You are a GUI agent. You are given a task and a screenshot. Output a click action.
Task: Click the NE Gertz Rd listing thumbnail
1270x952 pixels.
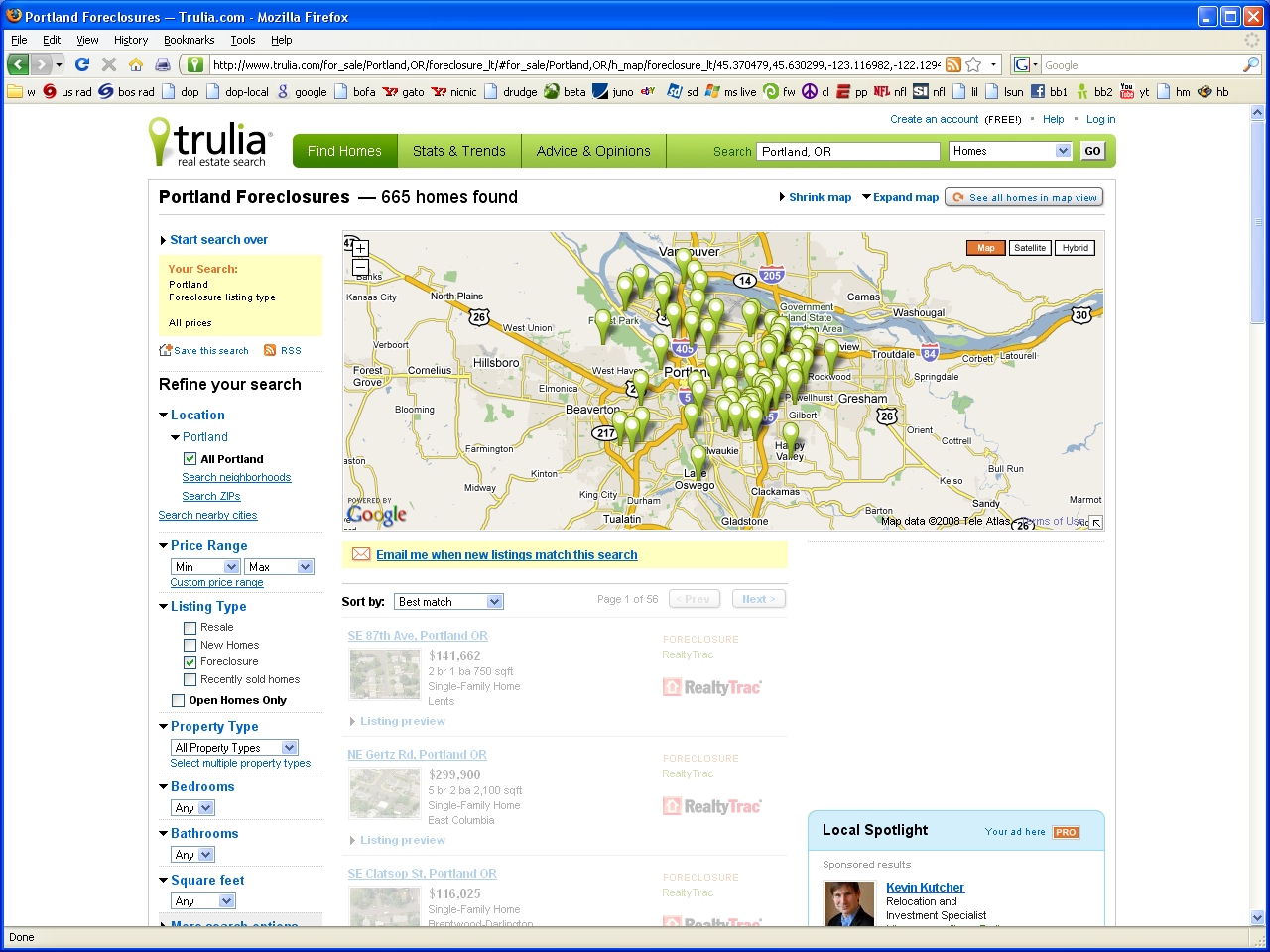coord(385,793)
